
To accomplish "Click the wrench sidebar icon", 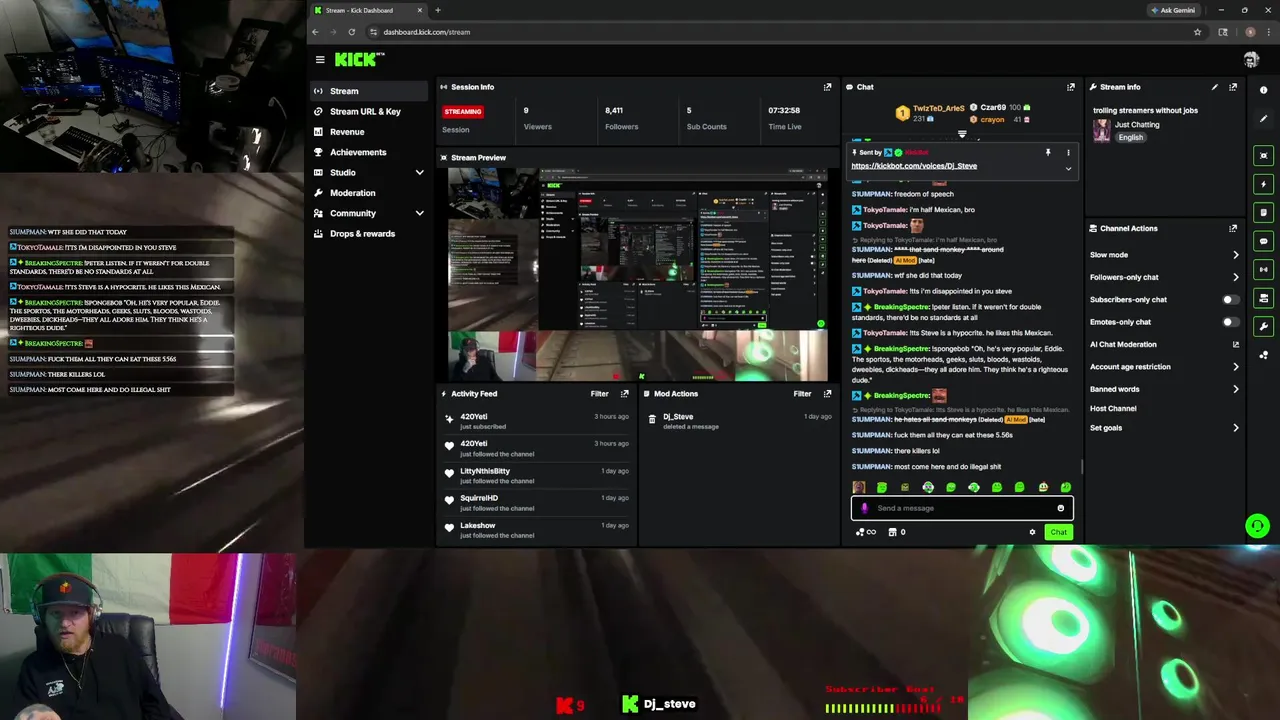I will point(1264,326).
